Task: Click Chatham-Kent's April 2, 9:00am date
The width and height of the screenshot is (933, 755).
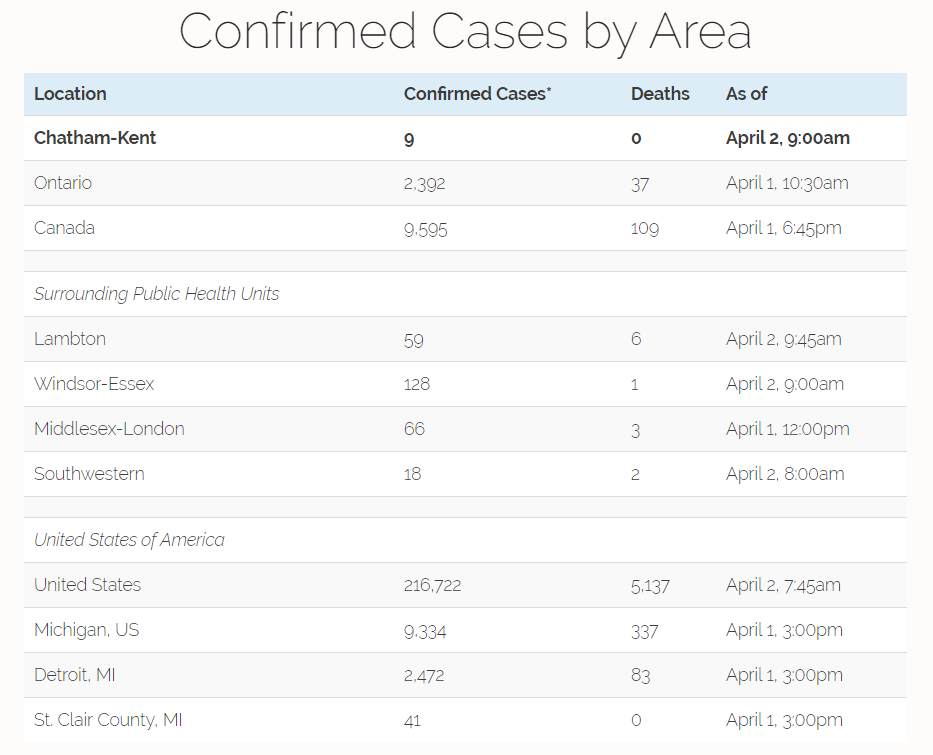Action: (x=787, y=138)
